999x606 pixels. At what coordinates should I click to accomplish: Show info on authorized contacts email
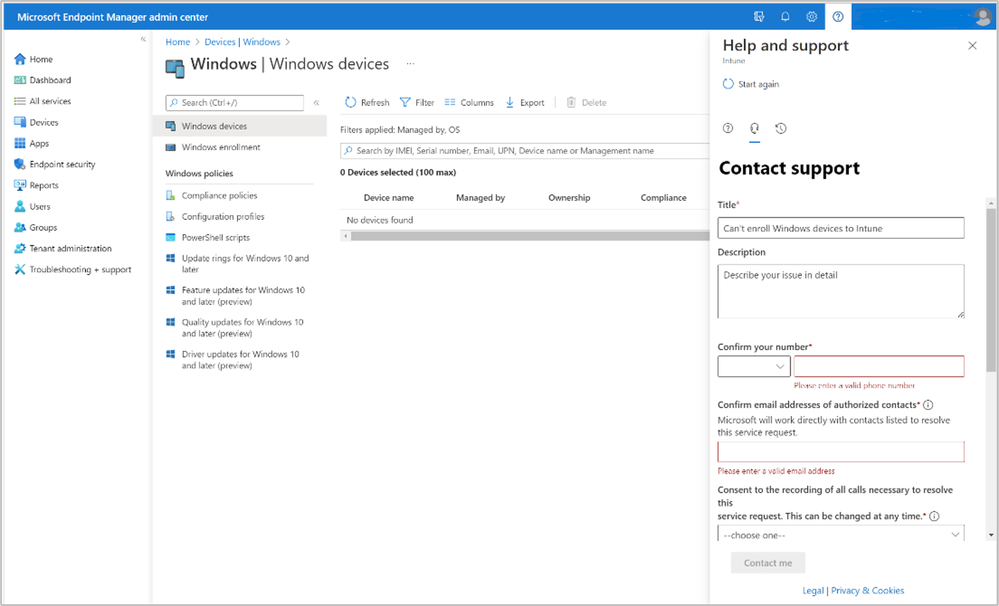pos(928,405)
